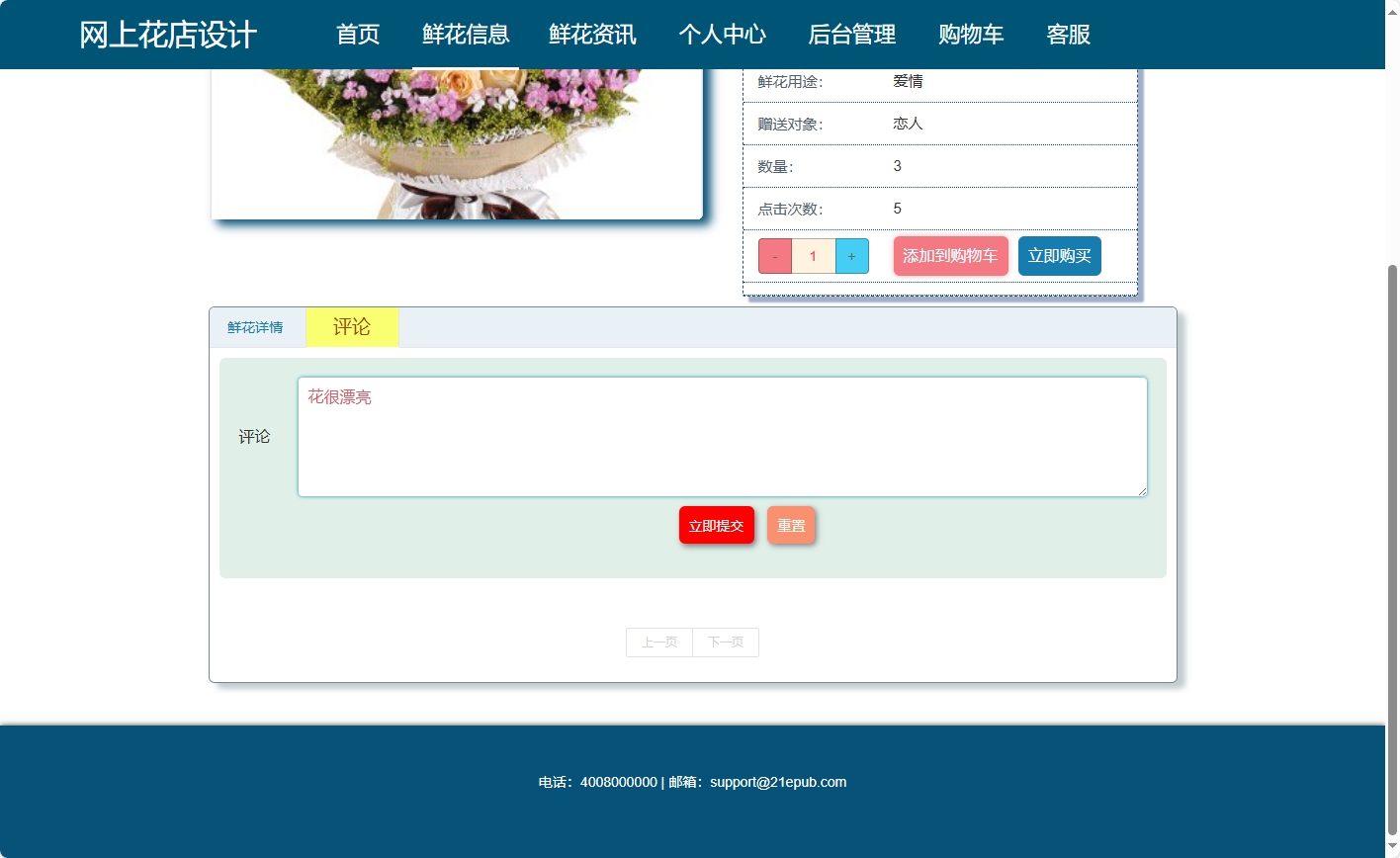Open the 首页 navigation menu item

pyautogui.click(x=358, y=35)
